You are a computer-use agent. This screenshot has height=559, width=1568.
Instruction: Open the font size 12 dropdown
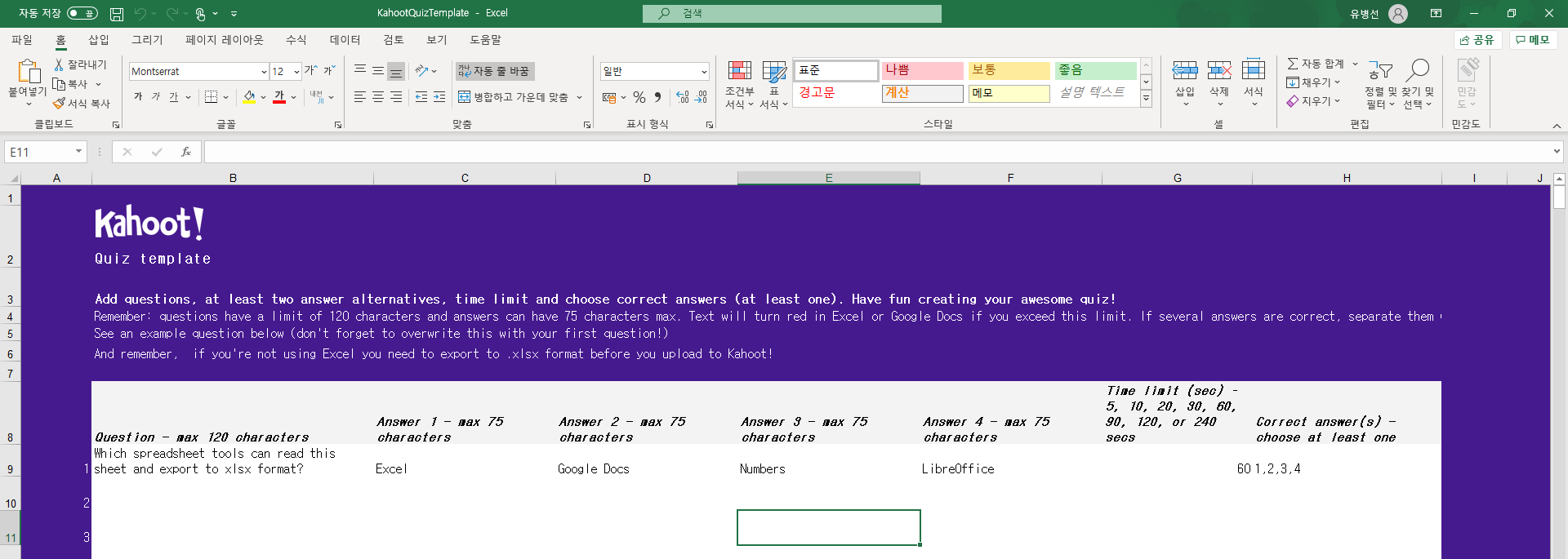point(296,72)
